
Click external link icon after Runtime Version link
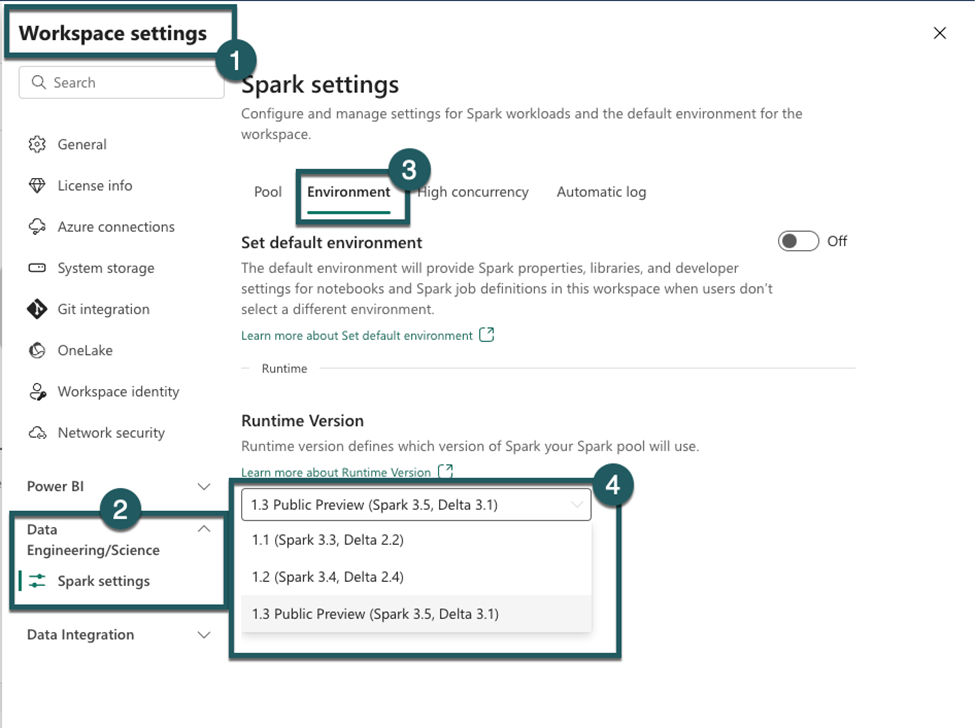pos(445,471)
